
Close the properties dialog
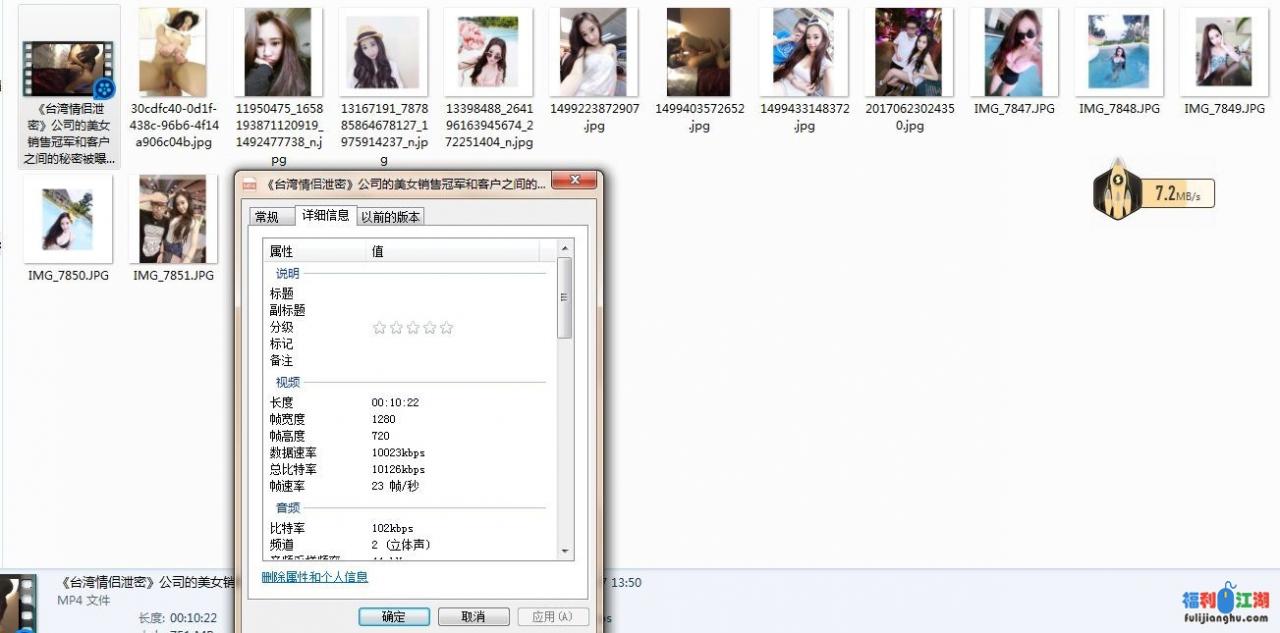tap(575, 182)
